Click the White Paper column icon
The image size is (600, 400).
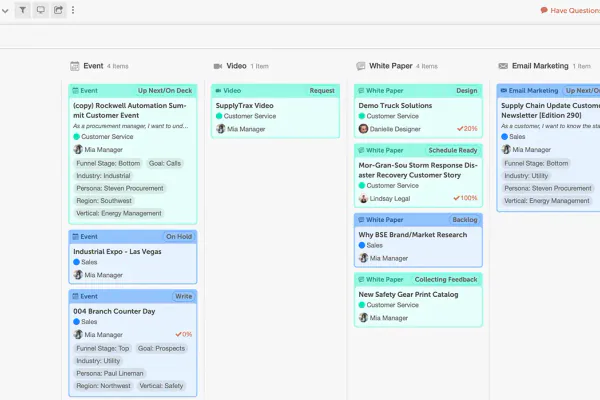(360, 66)
